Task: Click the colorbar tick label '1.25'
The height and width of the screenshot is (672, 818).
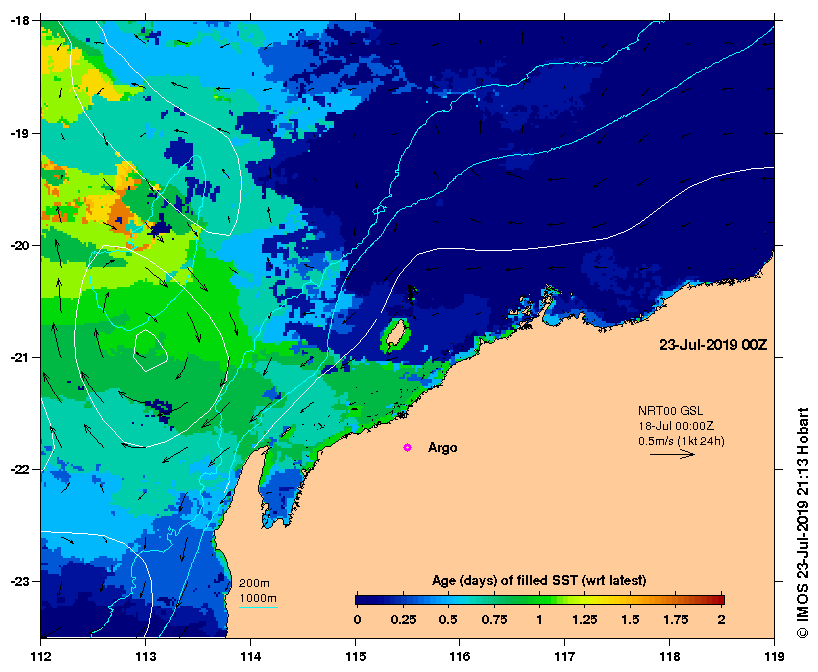Action: click(x=585, y=620)
